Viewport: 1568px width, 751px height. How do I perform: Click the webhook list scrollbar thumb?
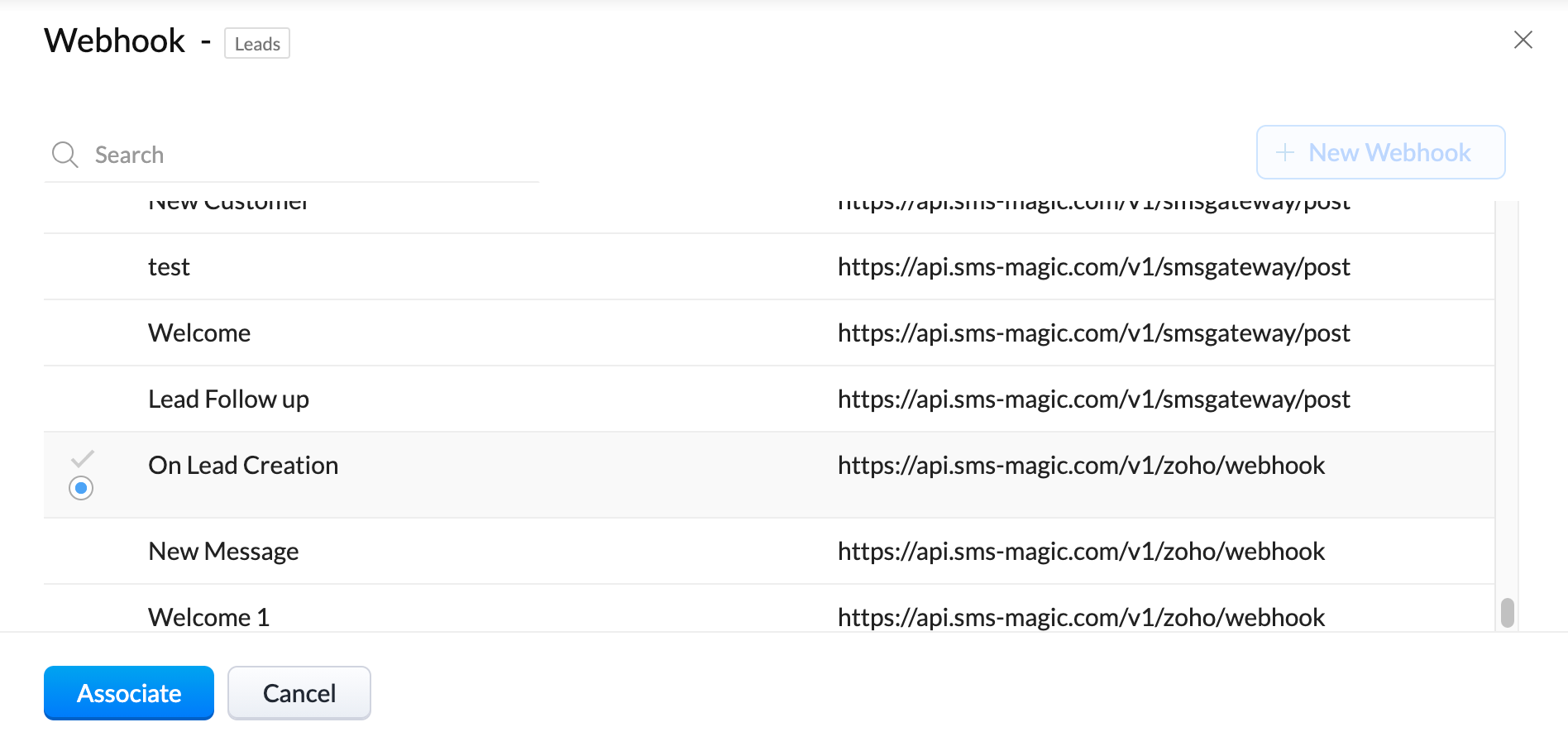point(1508,613)
